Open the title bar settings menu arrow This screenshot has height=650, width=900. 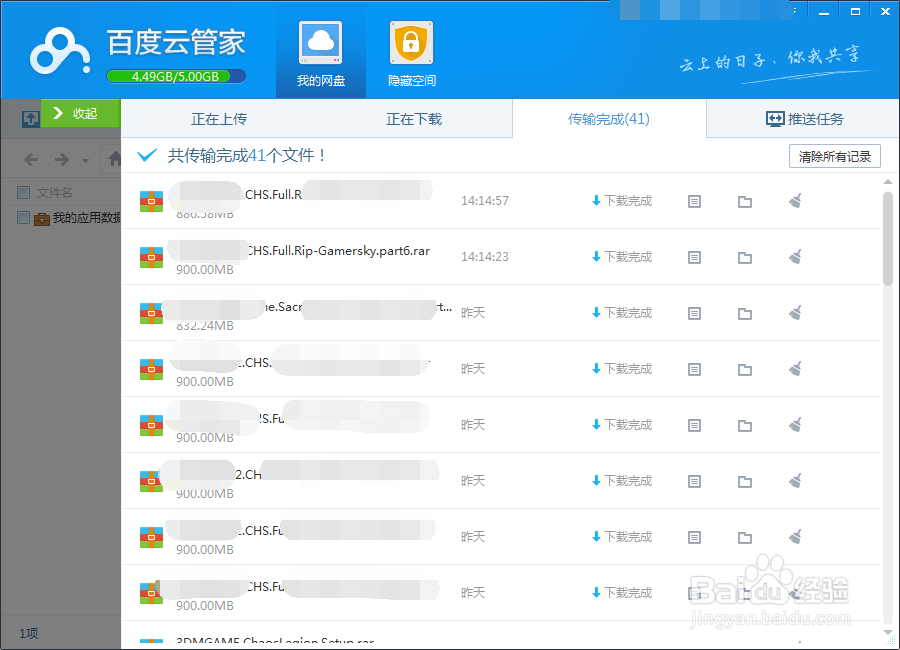point(795,10)
